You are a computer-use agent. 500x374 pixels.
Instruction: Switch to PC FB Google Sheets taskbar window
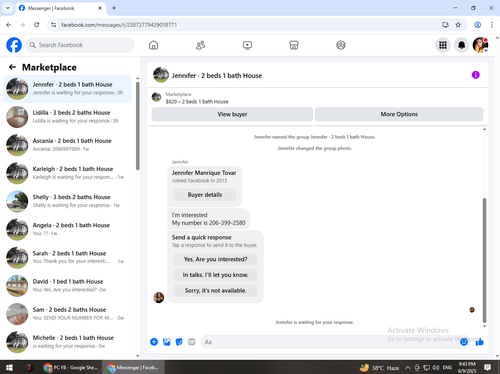coord(71,367)
